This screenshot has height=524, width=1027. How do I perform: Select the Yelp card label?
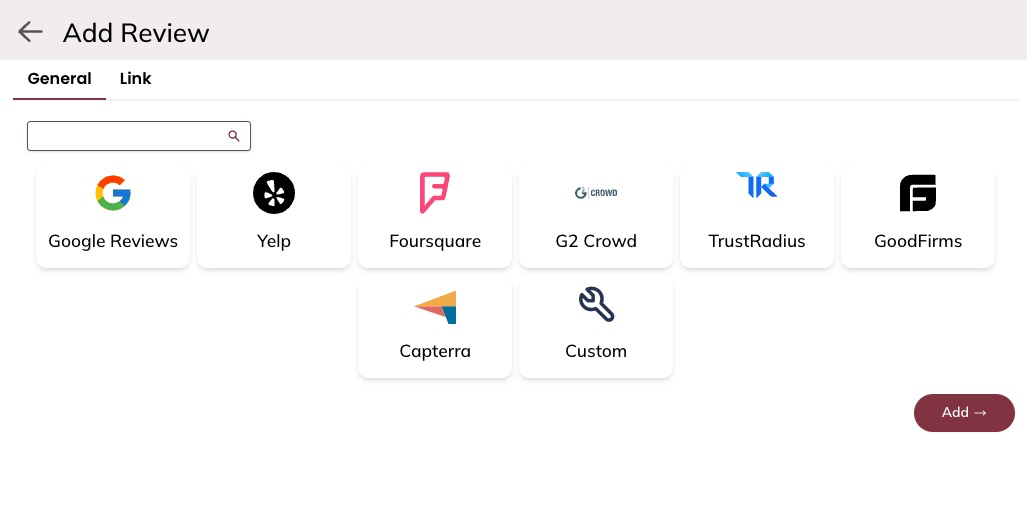[x=274, y=241]
